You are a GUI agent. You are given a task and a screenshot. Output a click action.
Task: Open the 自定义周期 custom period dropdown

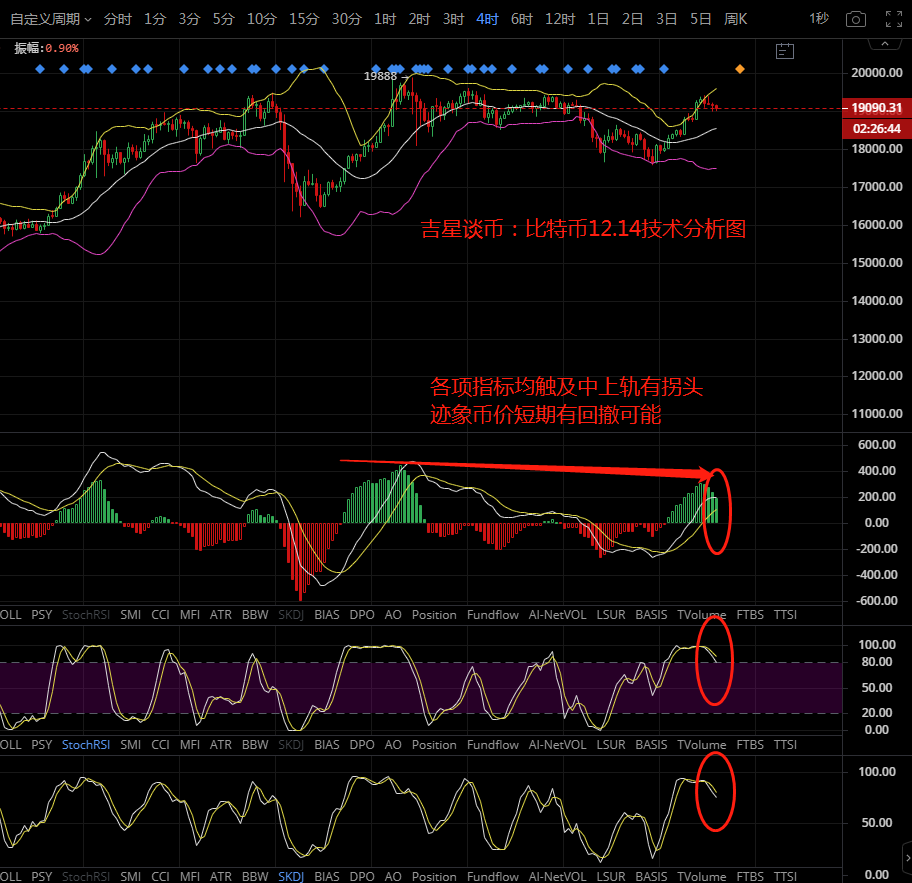[x=50, y=19]
